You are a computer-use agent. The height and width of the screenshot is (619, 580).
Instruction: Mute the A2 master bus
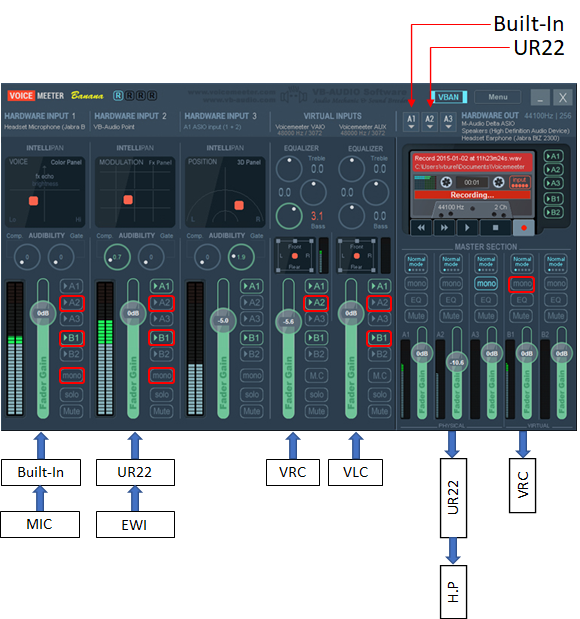click(x=451, y=316)
